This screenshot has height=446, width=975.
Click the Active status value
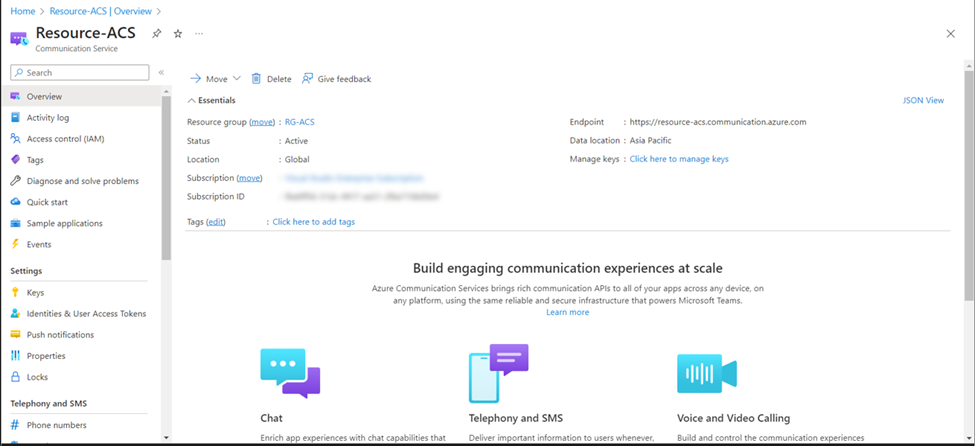297,141
